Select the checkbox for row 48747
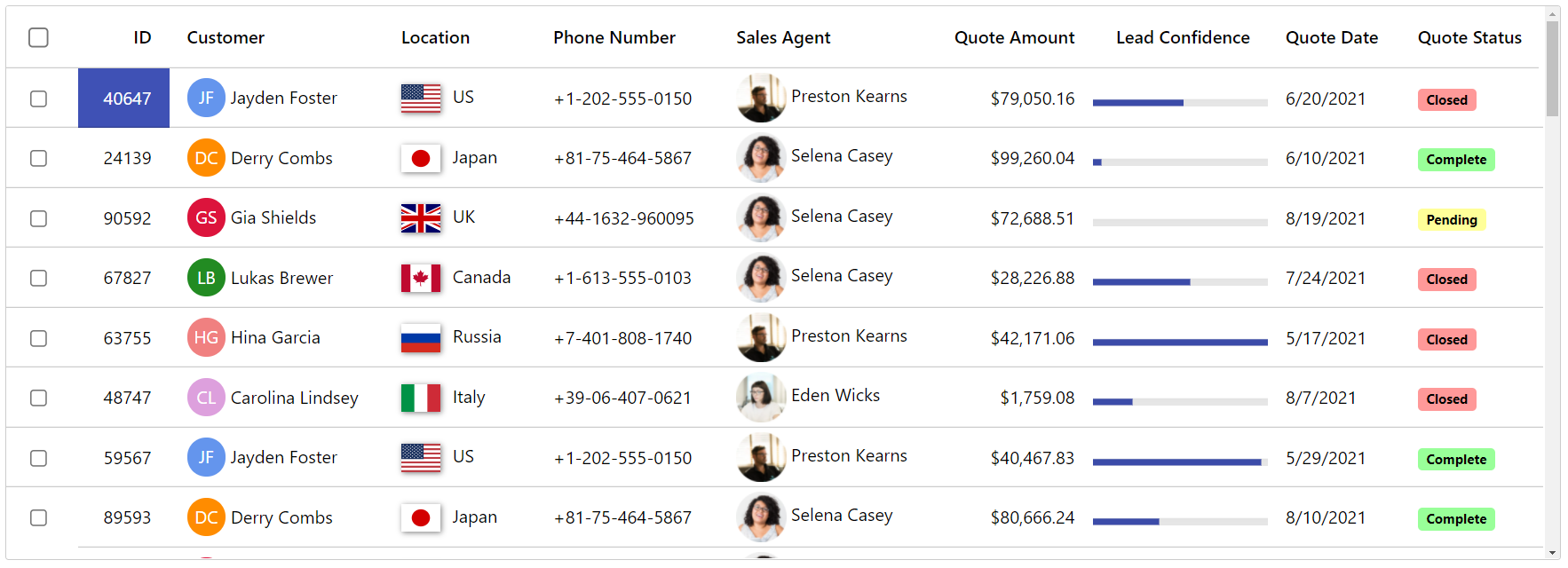 [x=38, y=398]
